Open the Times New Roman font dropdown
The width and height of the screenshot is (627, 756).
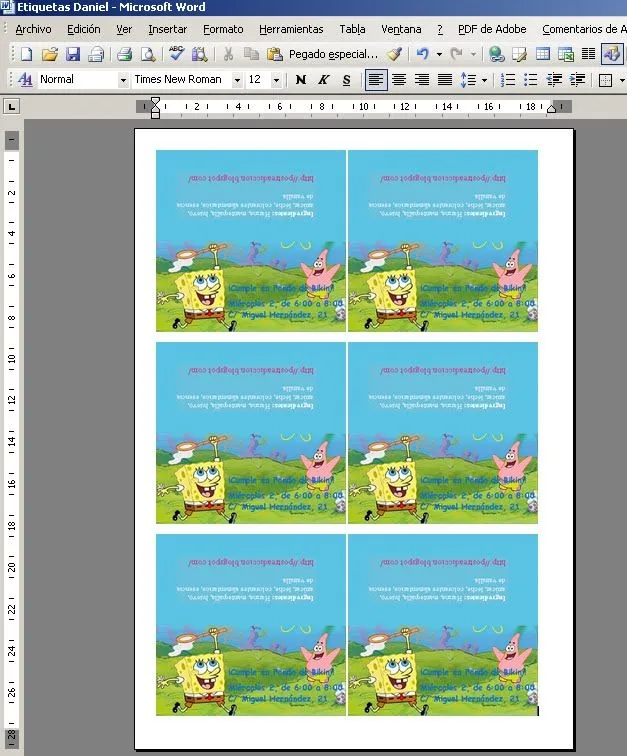click(x=237, y=80)
